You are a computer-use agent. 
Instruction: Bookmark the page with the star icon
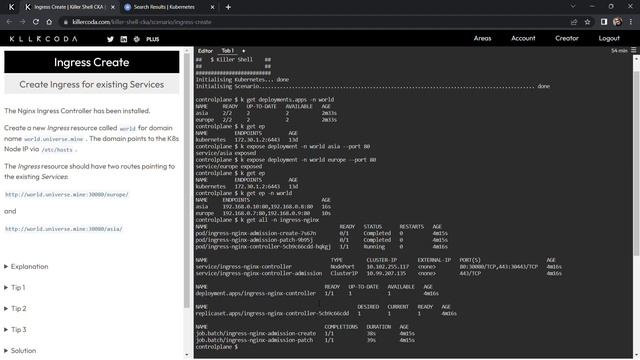coord(587,22)
